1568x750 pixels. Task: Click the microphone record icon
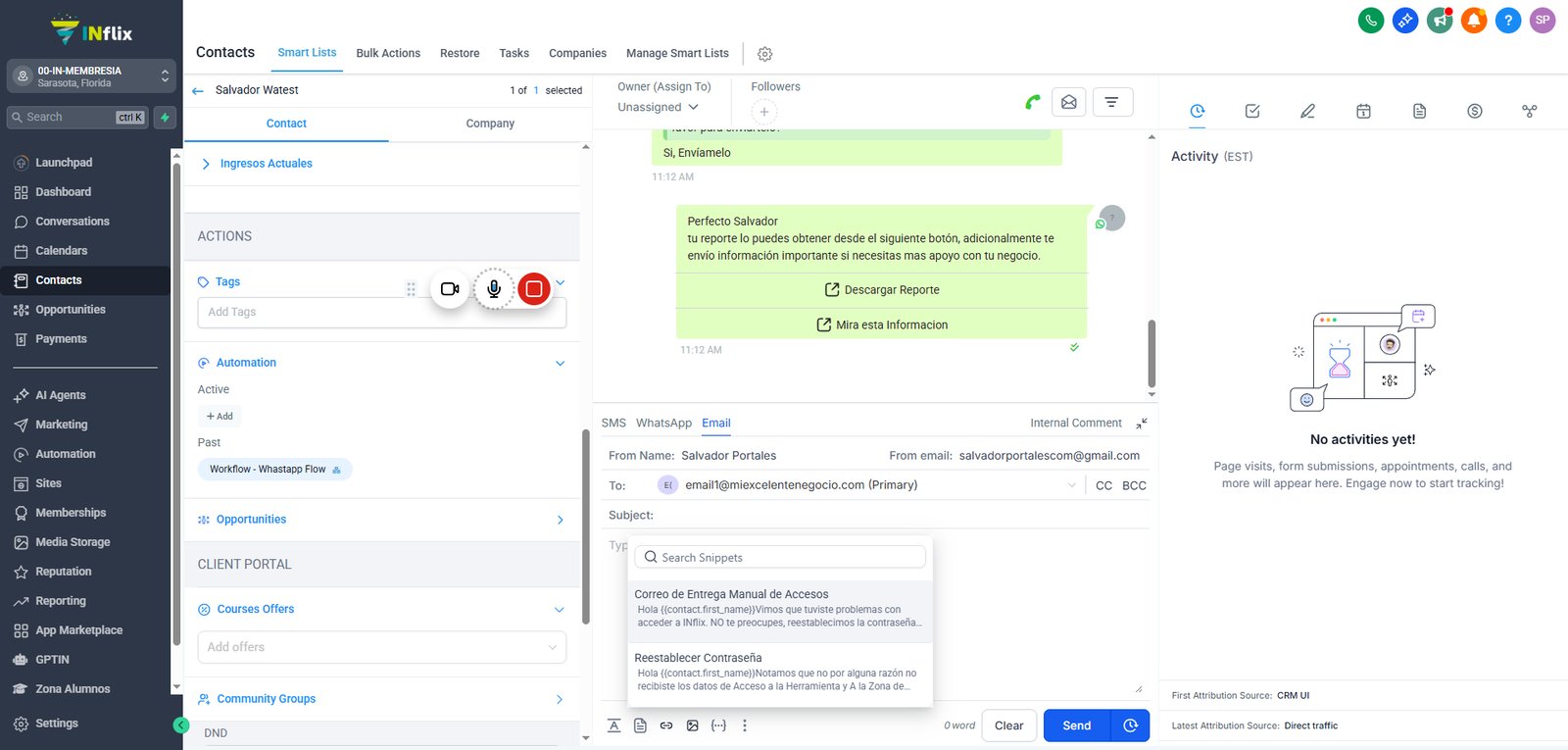pyautogui.click(x=494, y=289)
